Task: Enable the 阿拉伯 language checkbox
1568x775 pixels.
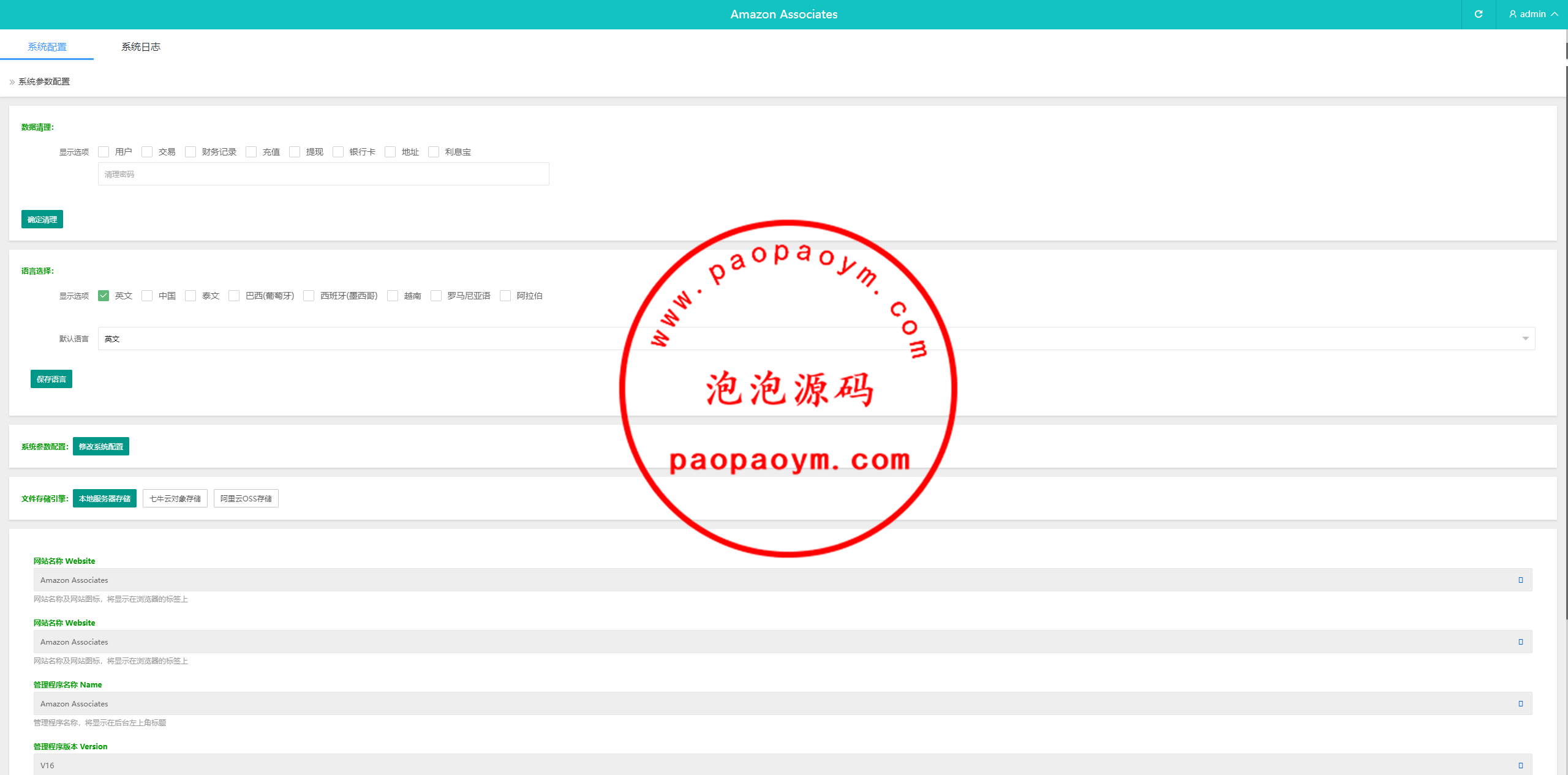Action: pyautogui.click(x=505, y=296)
